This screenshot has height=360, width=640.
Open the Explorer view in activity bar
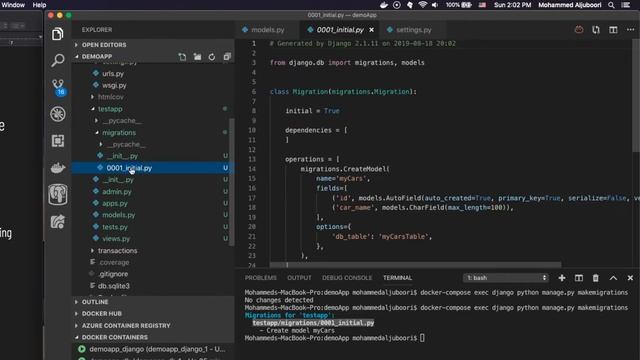tap(58, 34)
